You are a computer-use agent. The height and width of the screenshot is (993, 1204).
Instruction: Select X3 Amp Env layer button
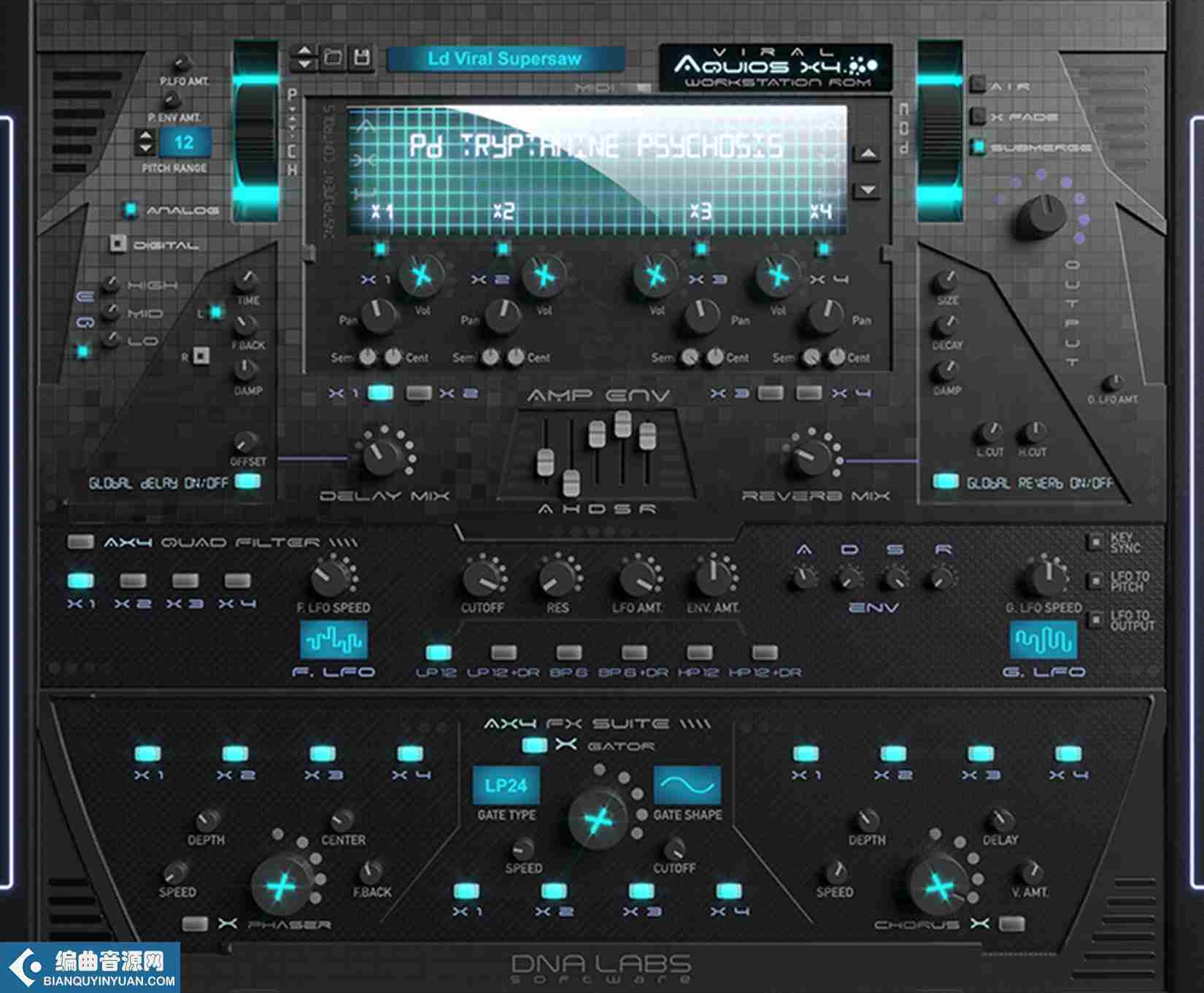[770, 393]
